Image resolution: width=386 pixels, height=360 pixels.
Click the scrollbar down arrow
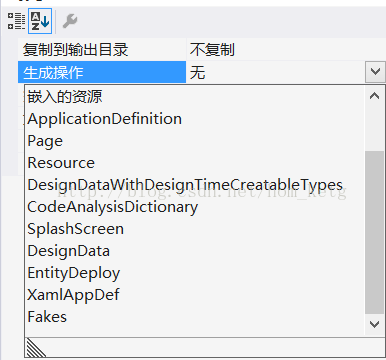375,324
